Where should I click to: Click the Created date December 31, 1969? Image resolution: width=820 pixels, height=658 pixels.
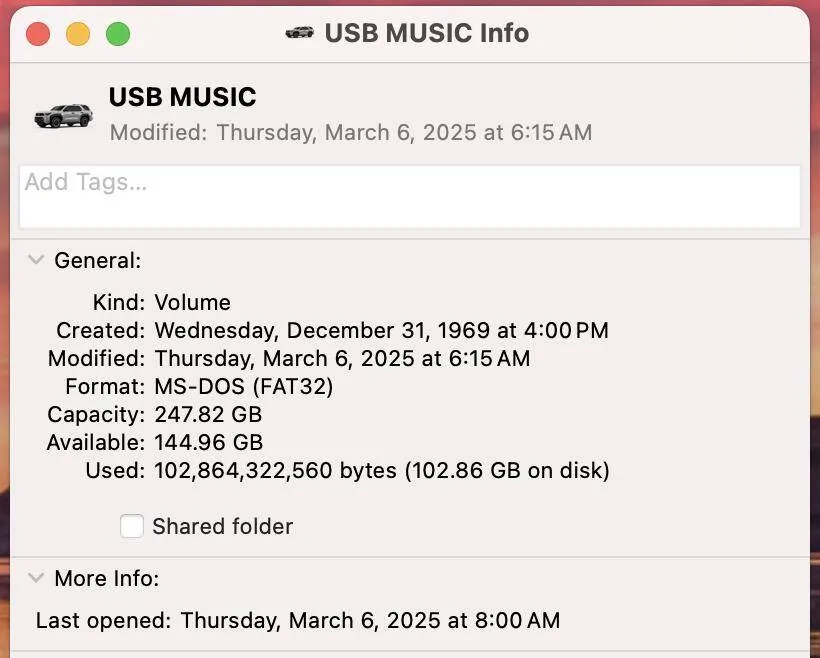(x=381, y=330)
